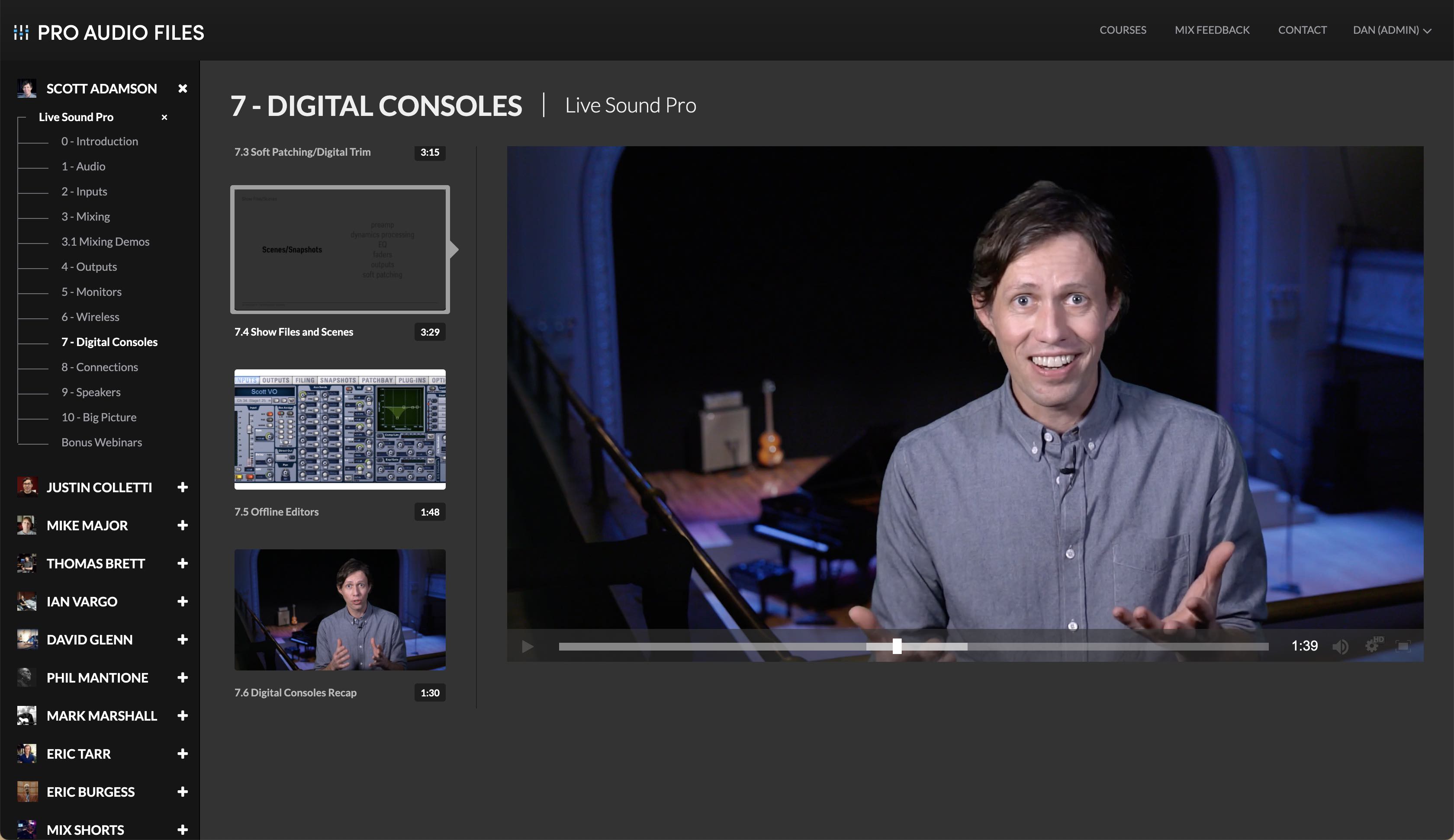Click Scott Adamson's avatar
The image size is (1454, 840).
coord(26,88)
